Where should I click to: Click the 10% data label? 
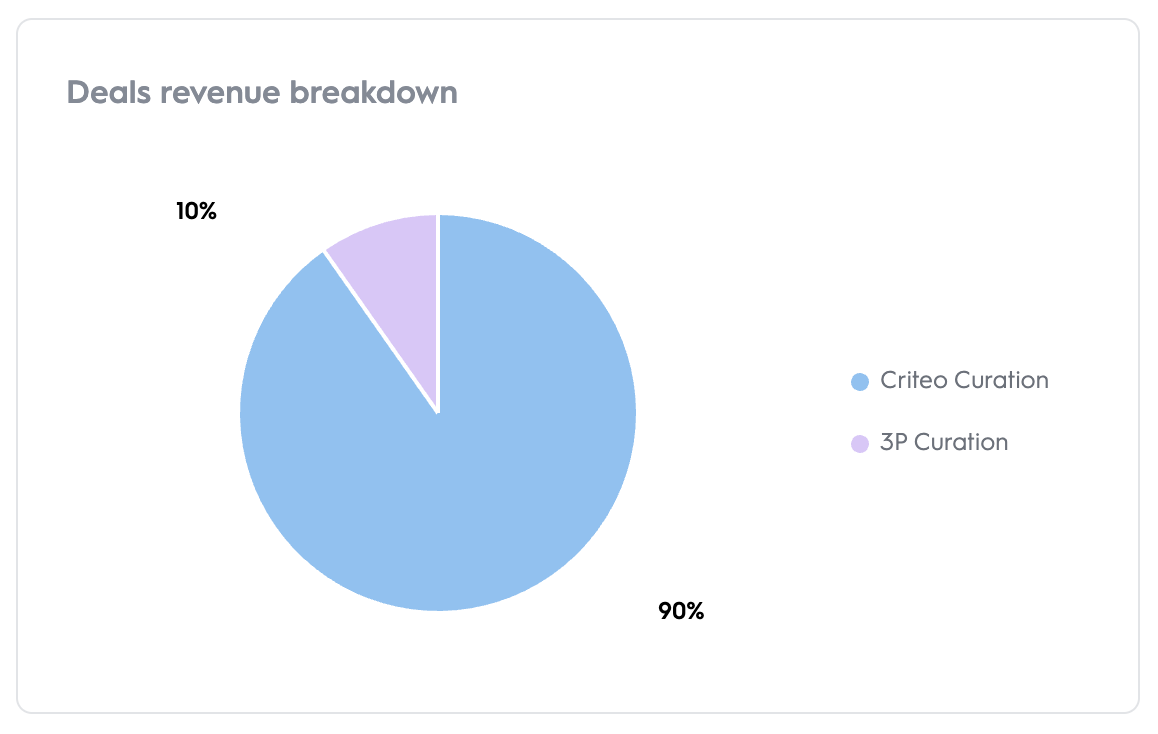[x=196, y=212]
